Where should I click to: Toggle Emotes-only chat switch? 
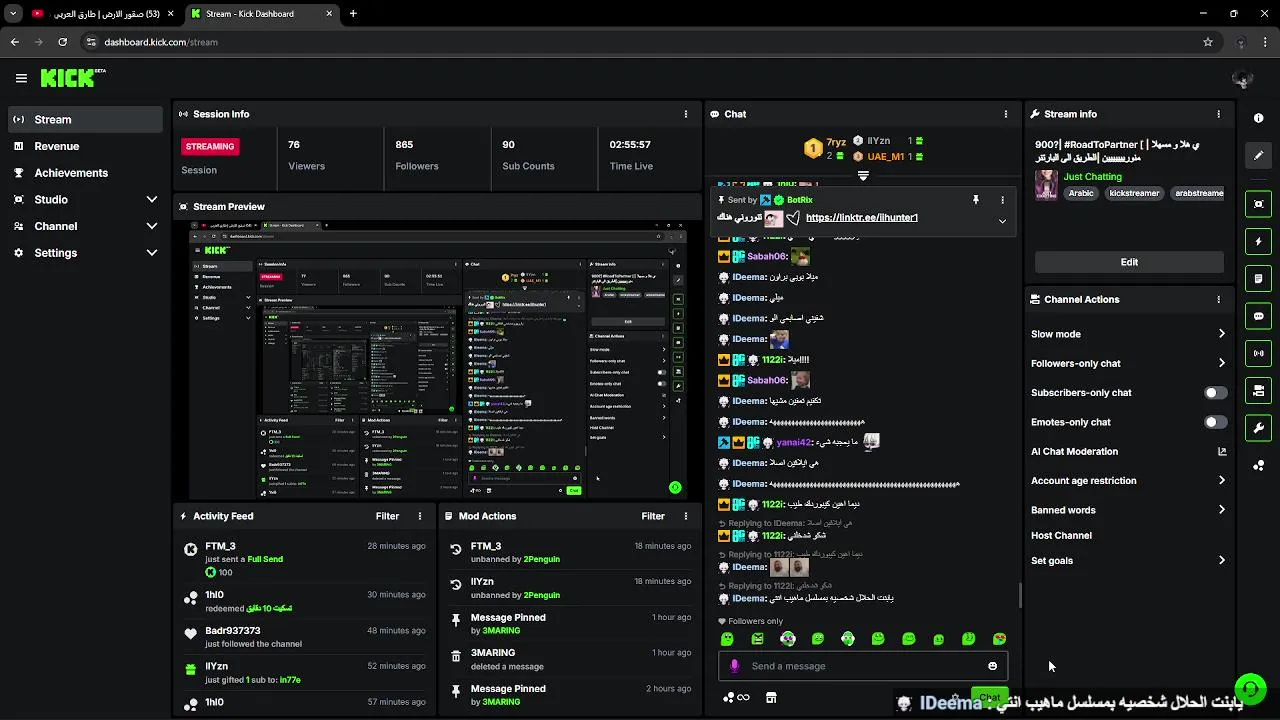[1215, 422]
